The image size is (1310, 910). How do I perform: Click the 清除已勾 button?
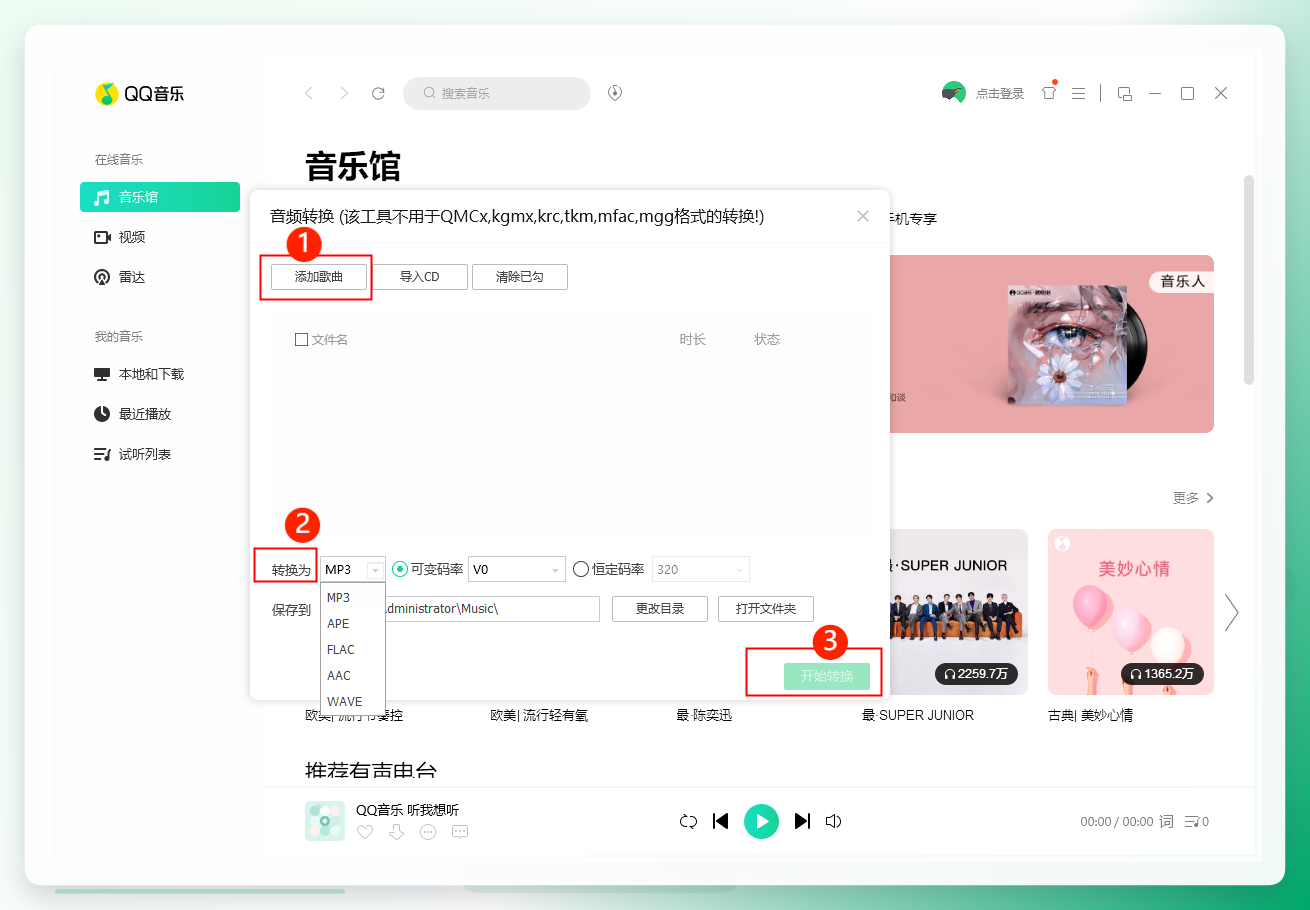pyautogui.click(x=520, y=277)
